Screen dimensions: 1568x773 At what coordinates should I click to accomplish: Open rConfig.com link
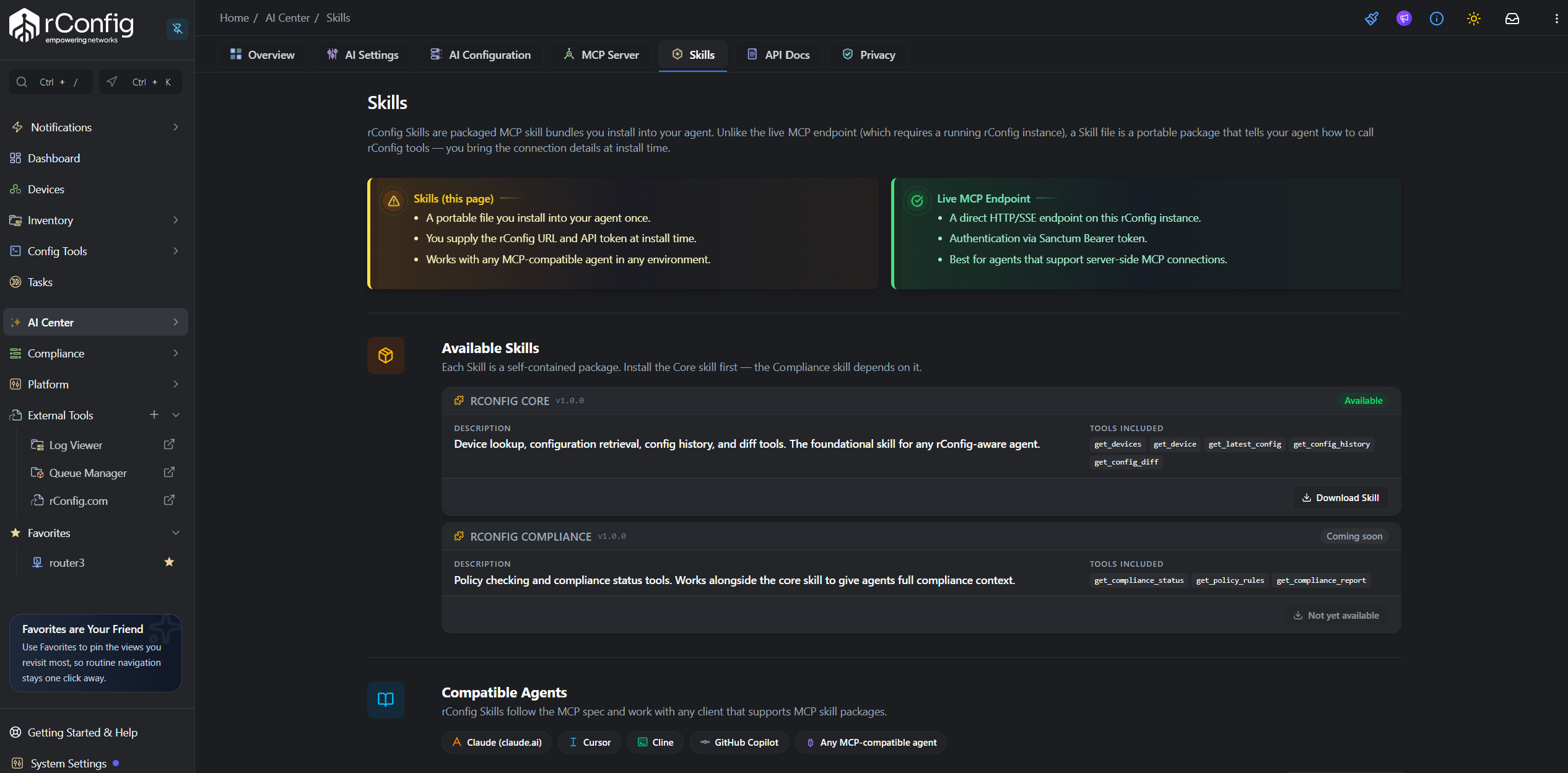click(x=79, y=500)
